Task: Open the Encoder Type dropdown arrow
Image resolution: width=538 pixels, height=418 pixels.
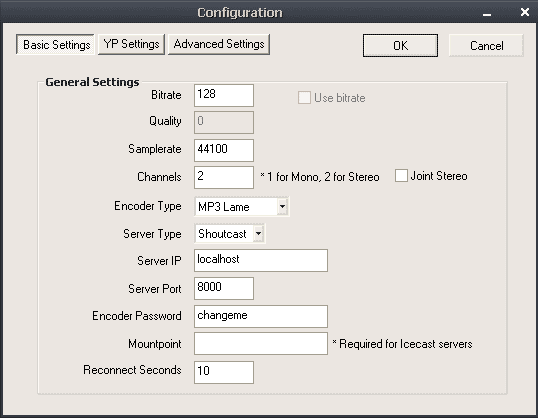Action: point(282,206)
